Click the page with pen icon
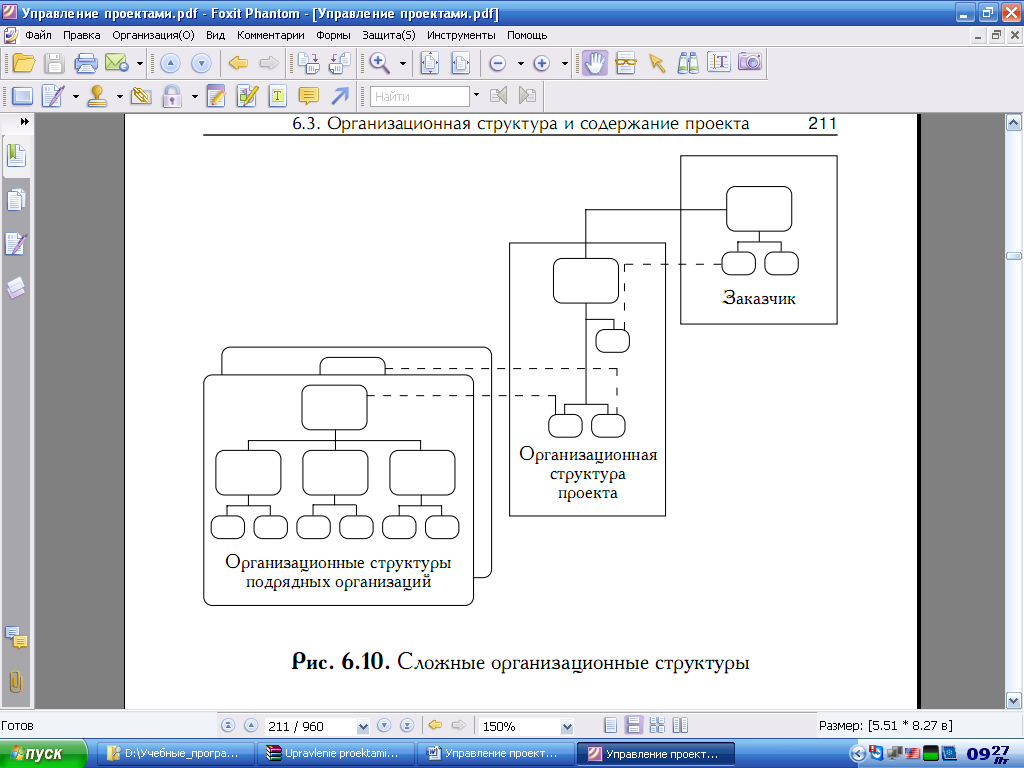1024x768 pixels. click(x=52, y=97)
